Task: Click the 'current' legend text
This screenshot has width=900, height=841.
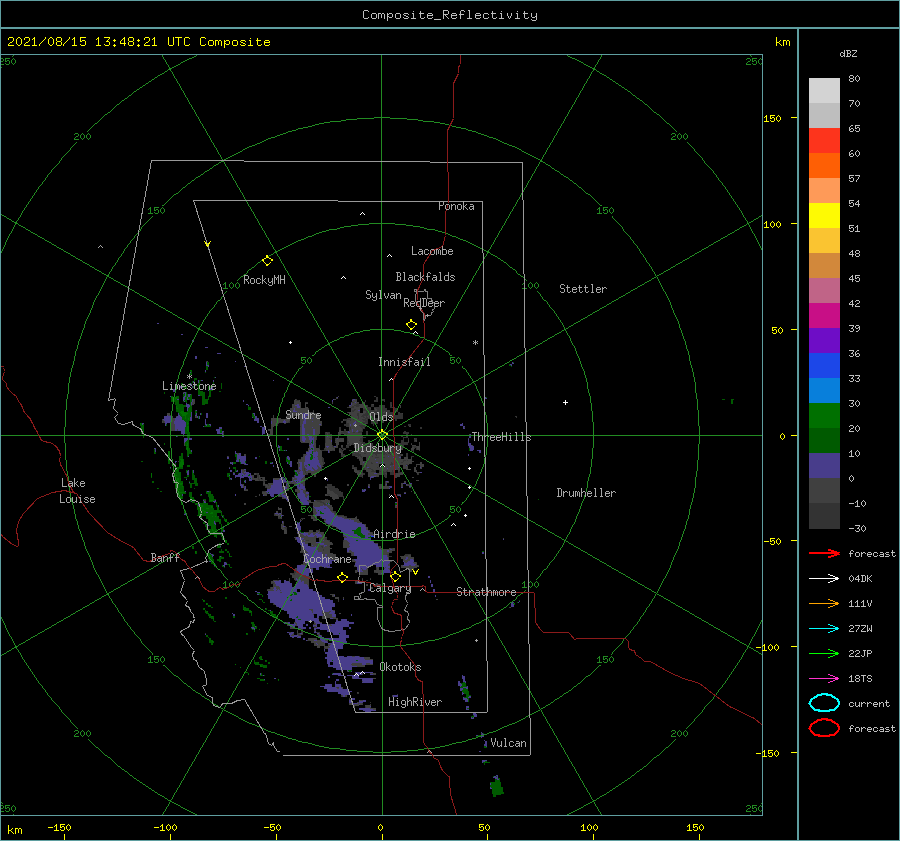Action: [869, 704]
